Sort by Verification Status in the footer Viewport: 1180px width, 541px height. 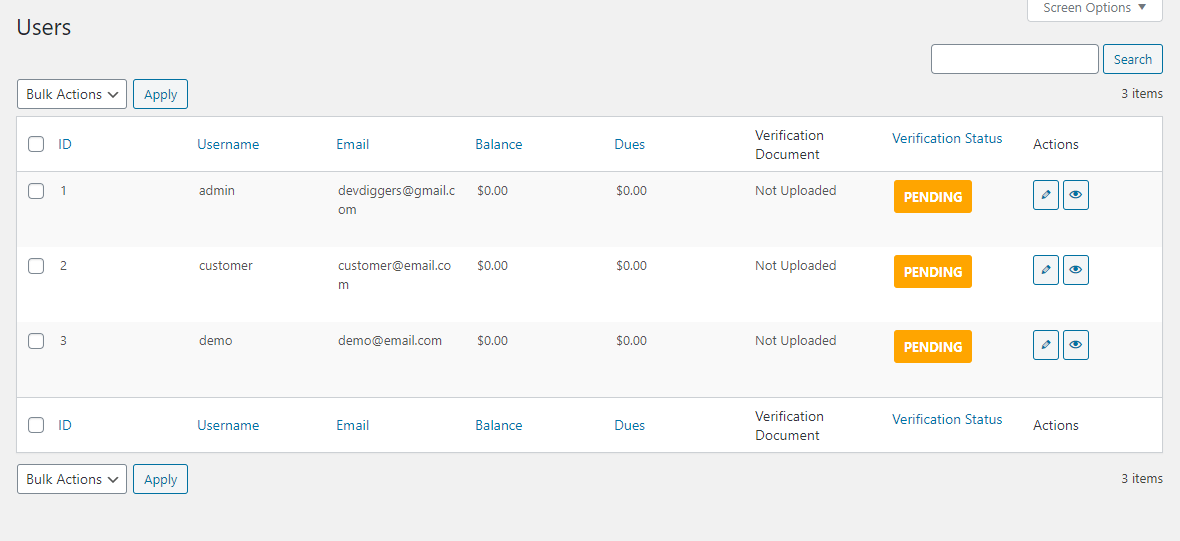click(x=947, y=419)
